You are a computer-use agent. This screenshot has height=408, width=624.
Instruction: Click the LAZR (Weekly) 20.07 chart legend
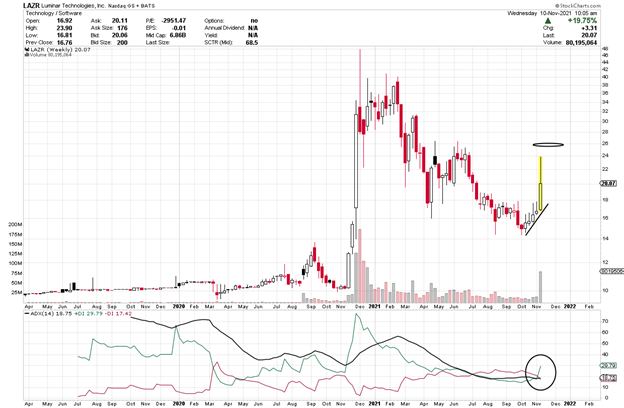tap(60, 49)
